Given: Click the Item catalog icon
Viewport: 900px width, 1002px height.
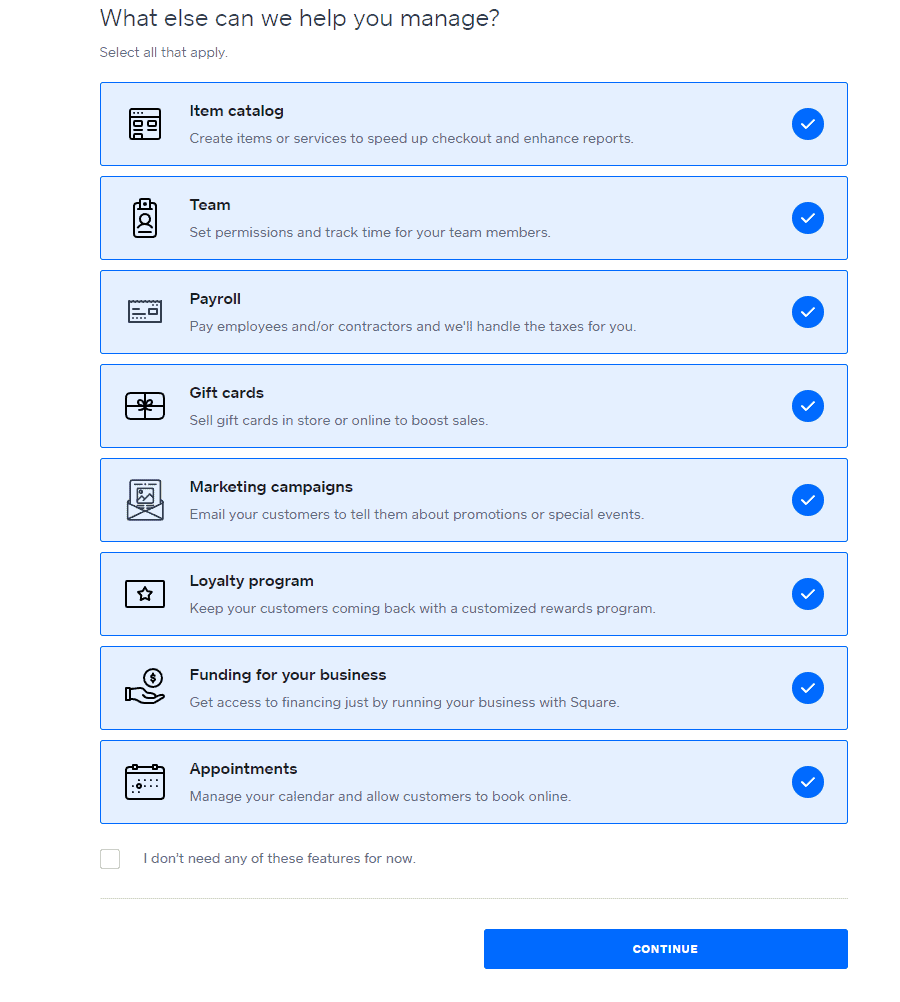Looking at the screenshot, I should [x=144, y=124].
